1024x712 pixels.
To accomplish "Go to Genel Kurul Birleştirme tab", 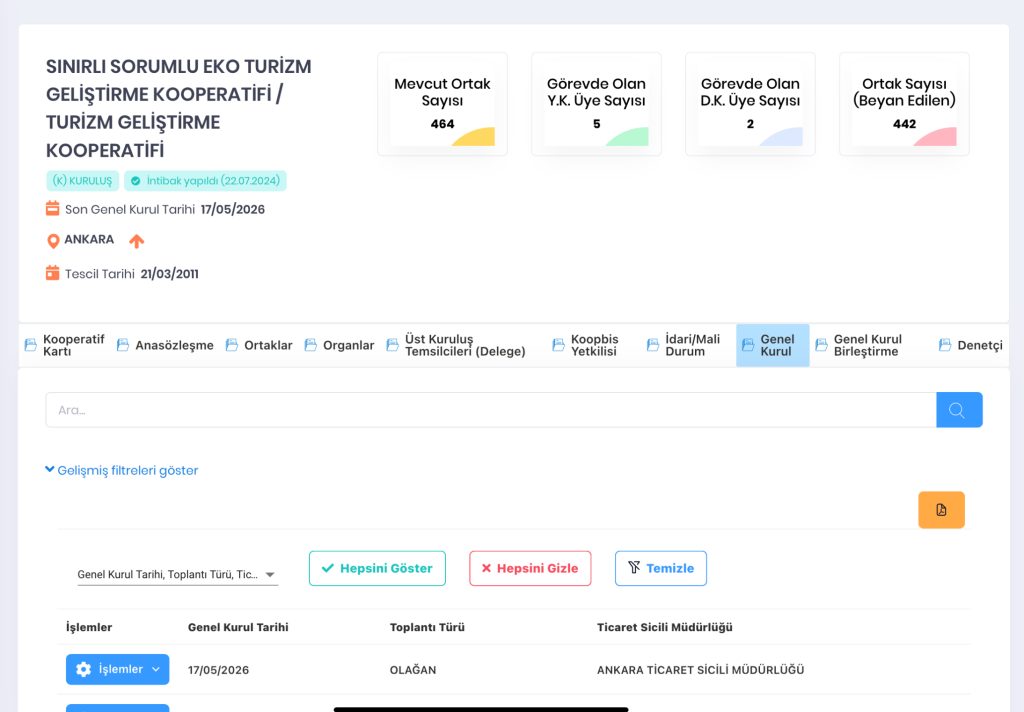I will 859,345.
